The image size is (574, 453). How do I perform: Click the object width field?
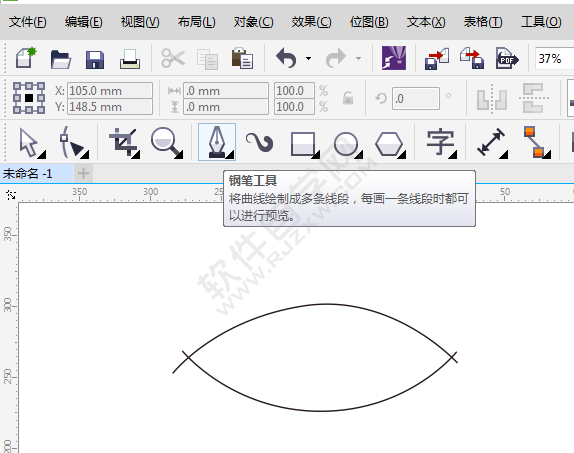click(226, 90)
